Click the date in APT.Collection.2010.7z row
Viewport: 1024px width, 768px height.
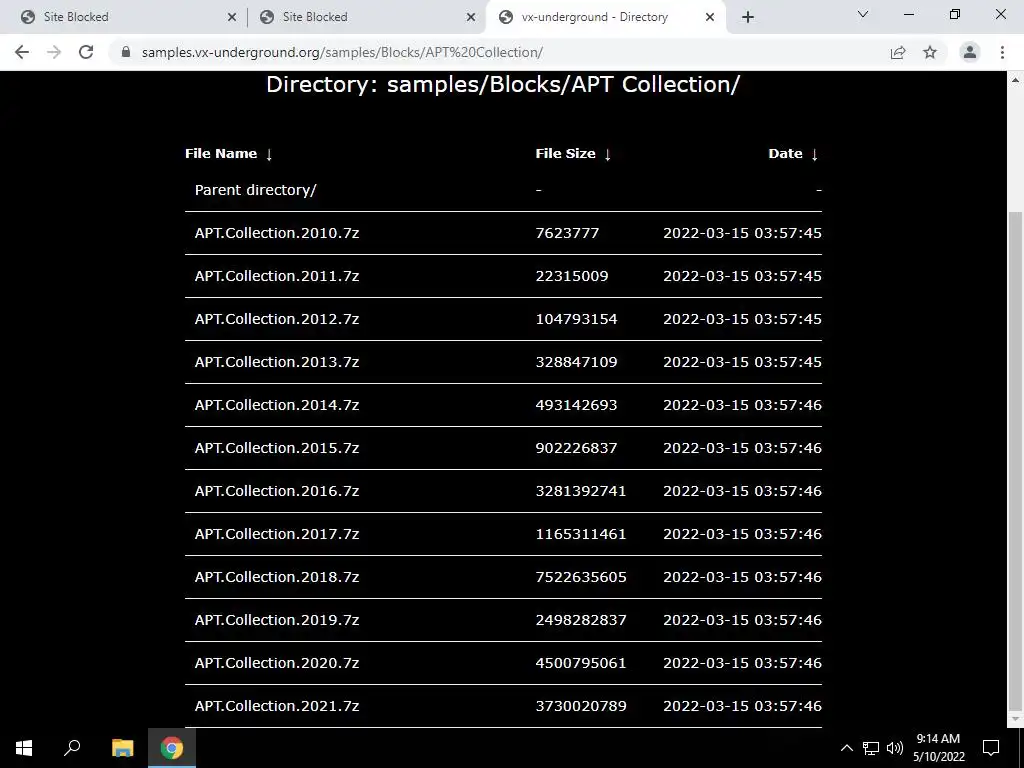tap(743, 233)
